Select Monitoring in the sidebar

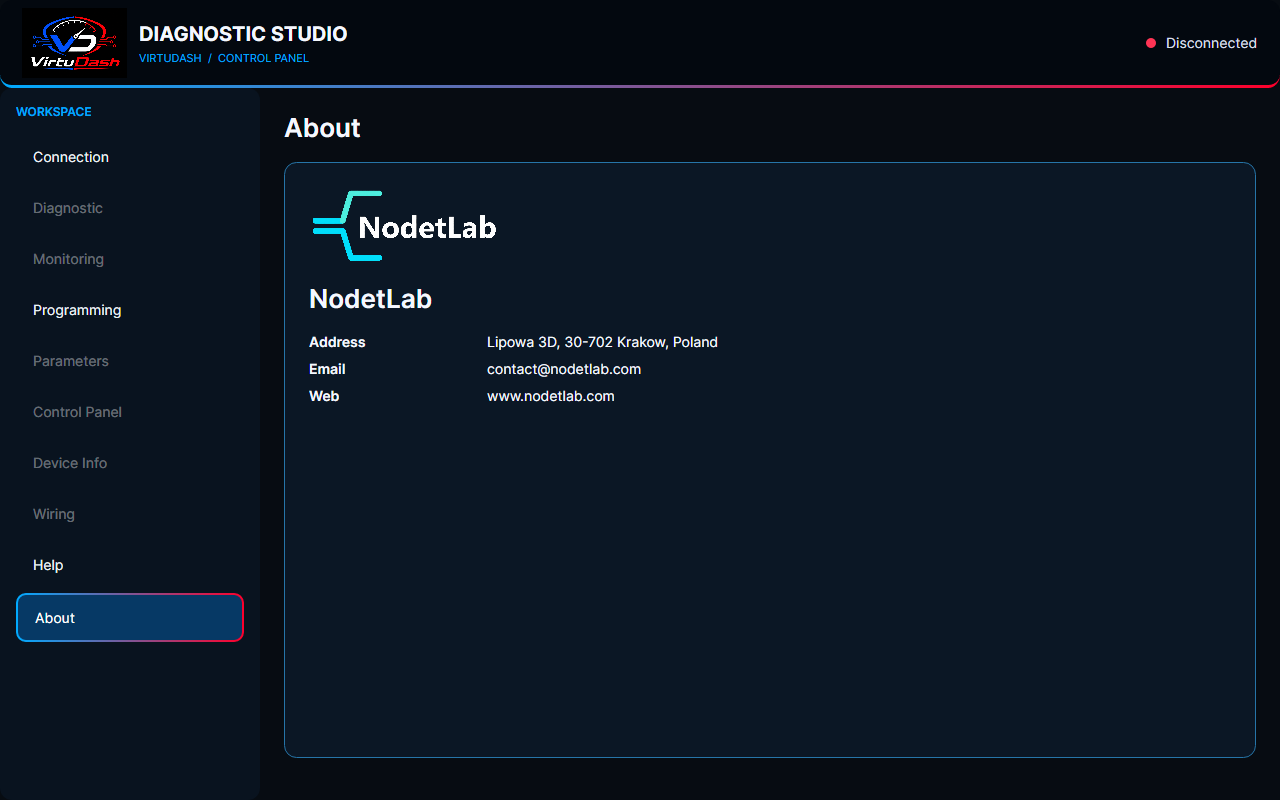pos(130,259)
